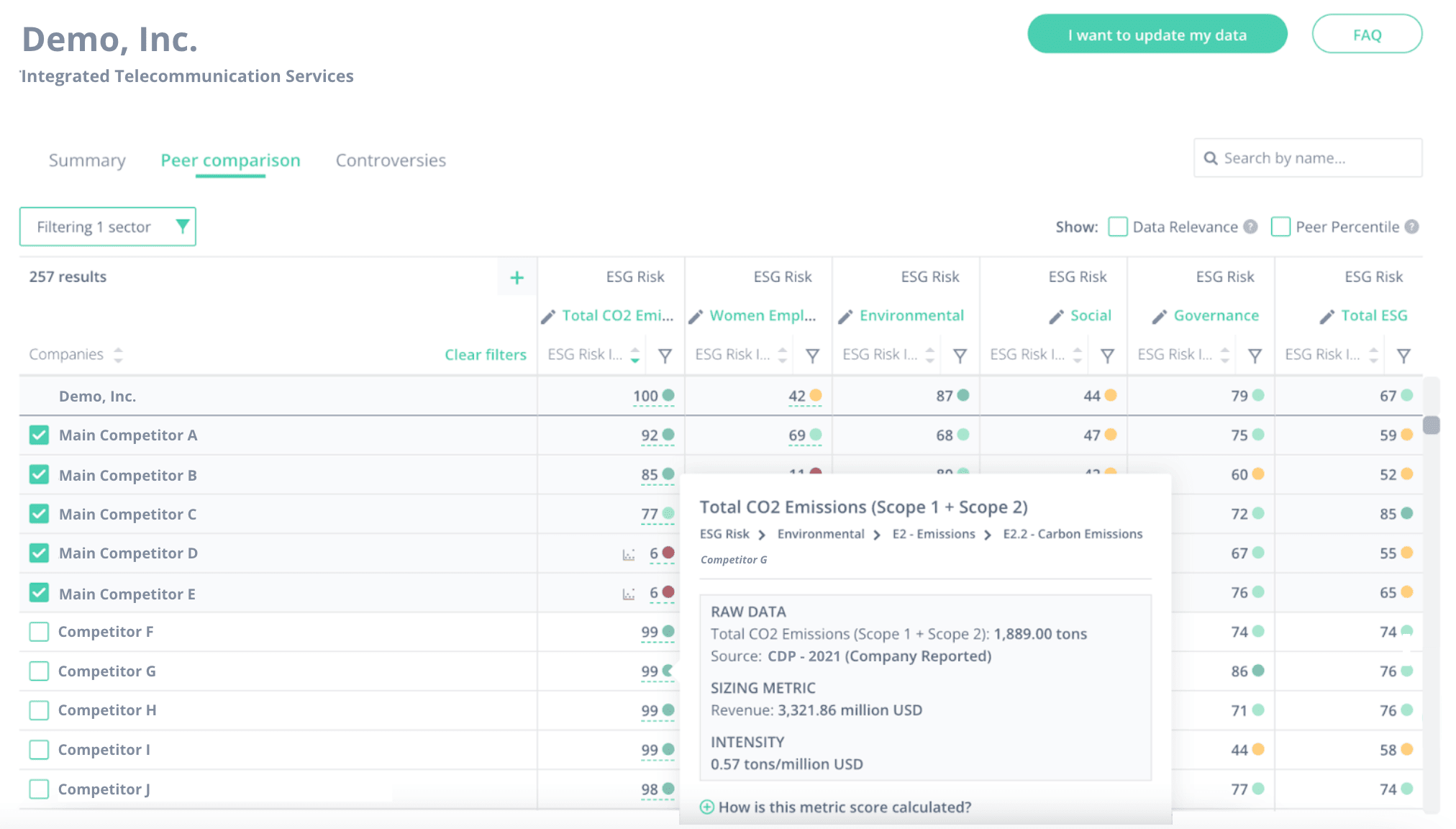Click funnel filter icon in Environmental column

click(x=960, y=355)
